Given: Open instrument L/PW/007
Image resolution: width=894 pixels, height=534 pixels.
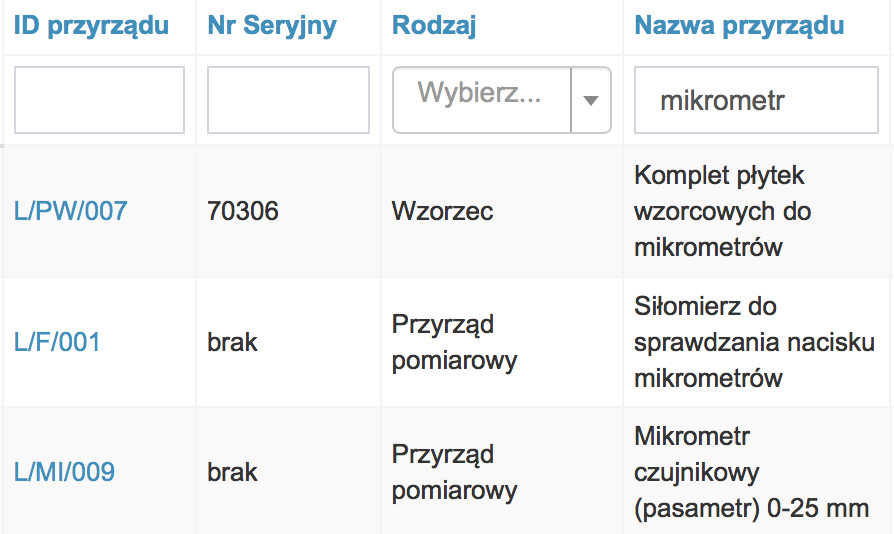Looking at the screenshot, I should (x=71, y=211).
